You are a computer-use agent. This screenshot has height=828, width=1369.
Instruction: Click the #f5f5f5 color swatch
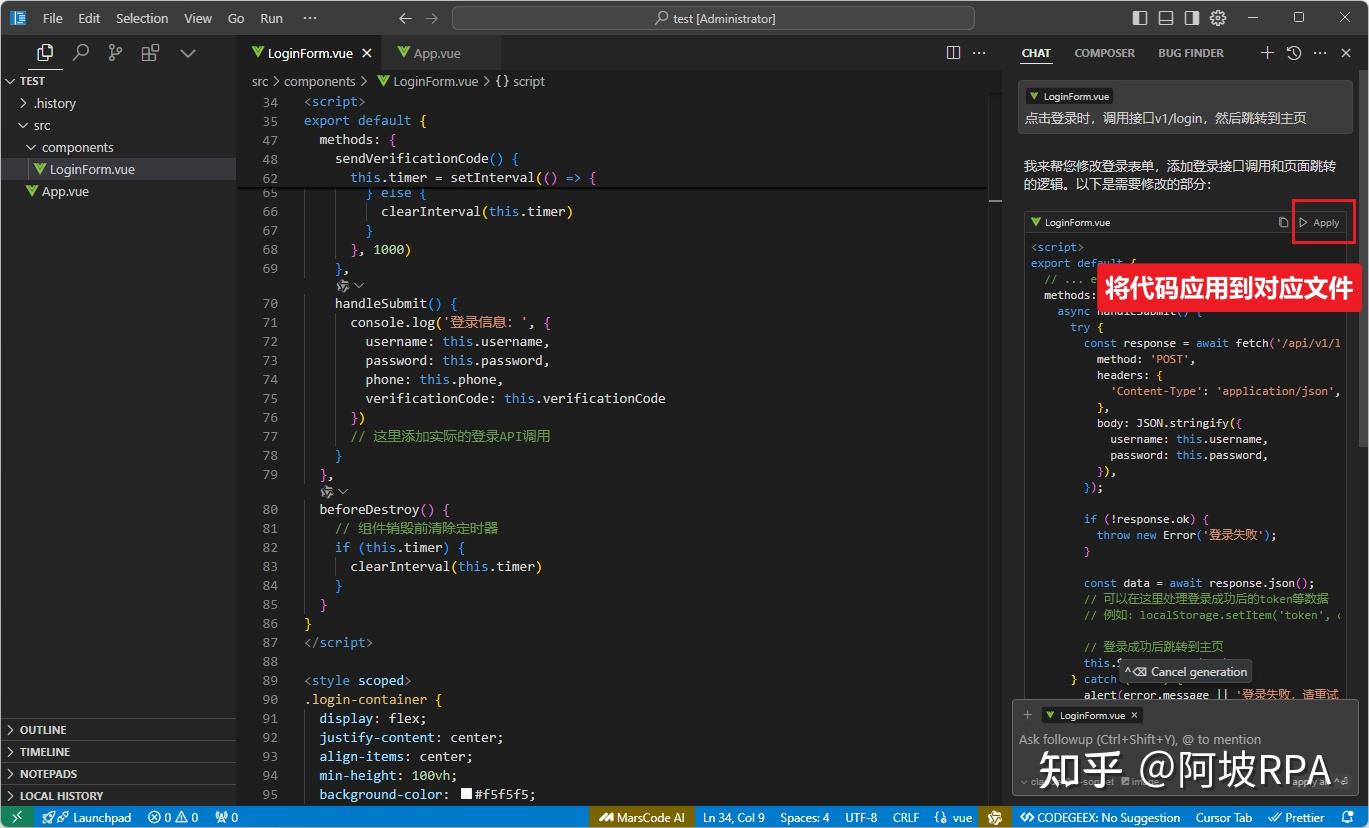pos(466,794)
